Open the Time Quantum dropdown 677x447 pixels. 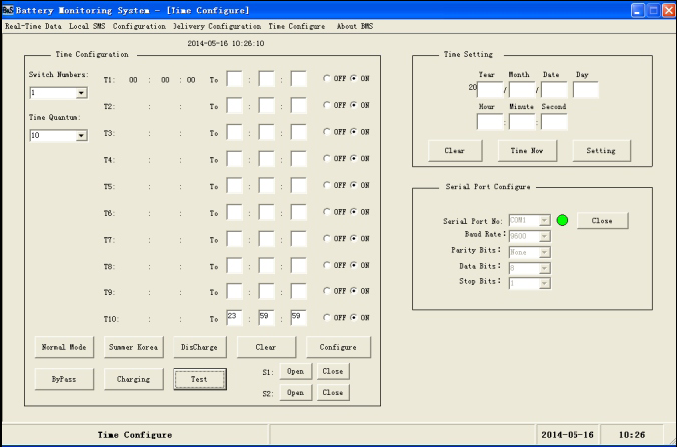[81, 136]
